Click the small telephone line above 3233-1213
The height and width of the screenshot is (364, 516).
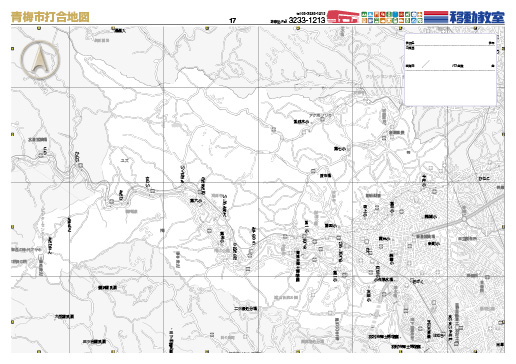click(x=311, y=14)
